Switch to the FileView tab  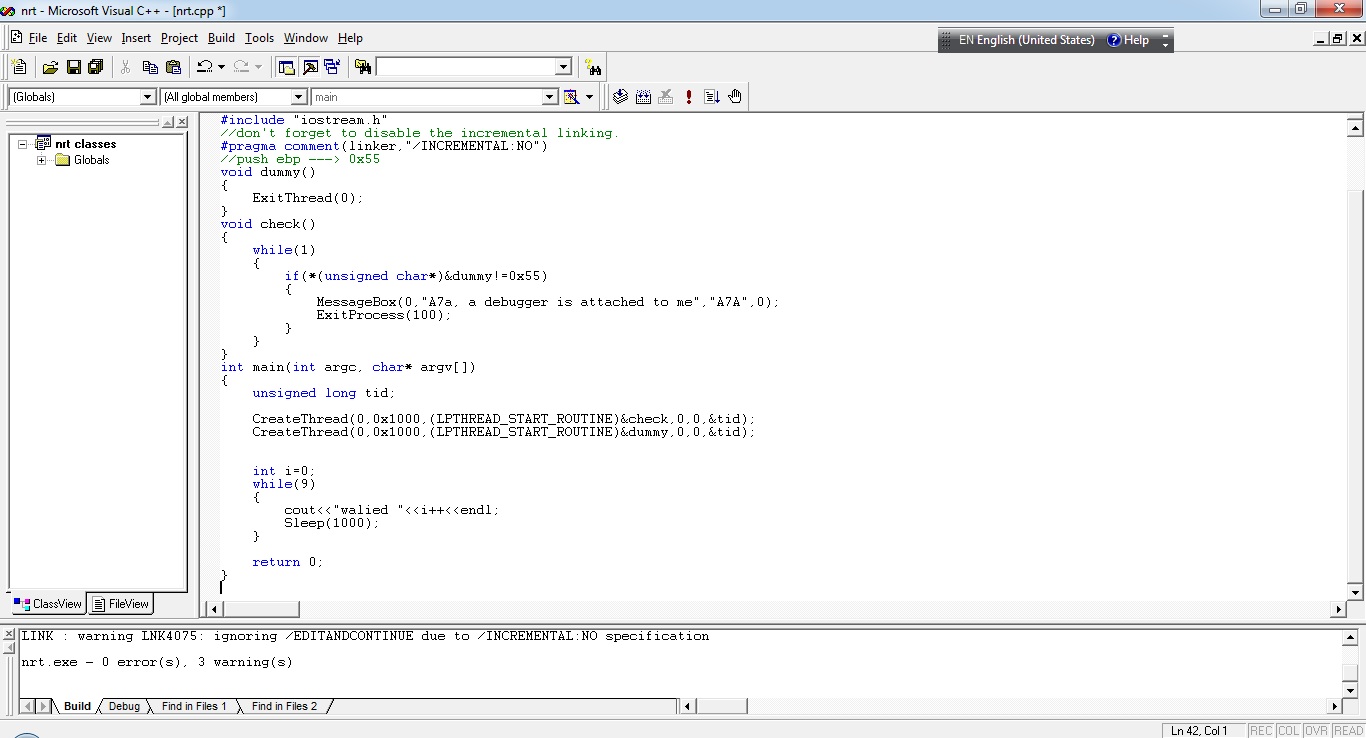point(120,604)
